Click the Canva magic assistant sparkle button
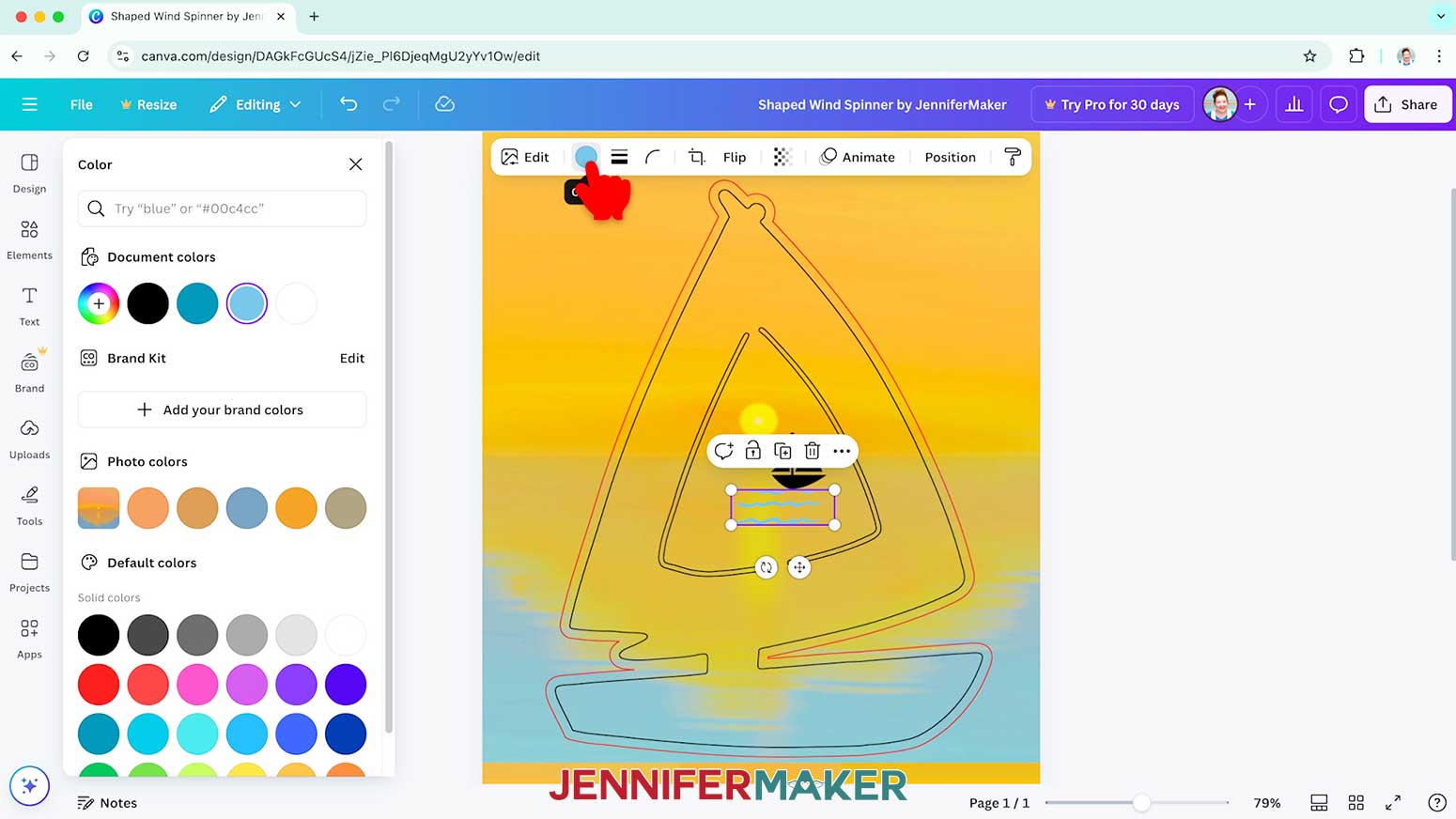 tap(29, 785)
